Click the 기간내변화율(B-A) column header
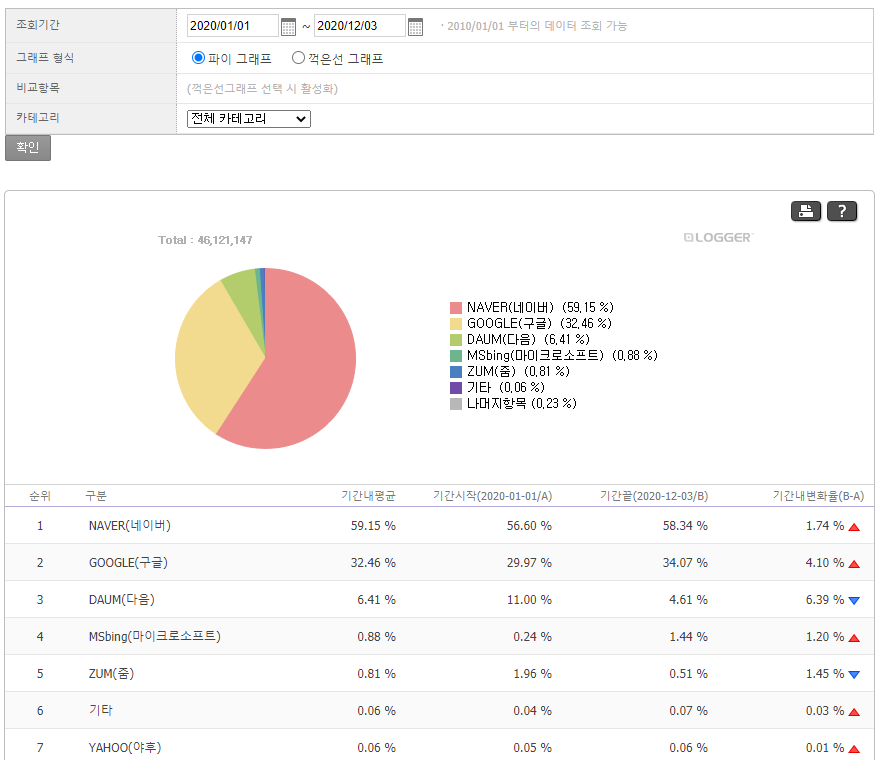879x760 pixels. click(818, 496)
